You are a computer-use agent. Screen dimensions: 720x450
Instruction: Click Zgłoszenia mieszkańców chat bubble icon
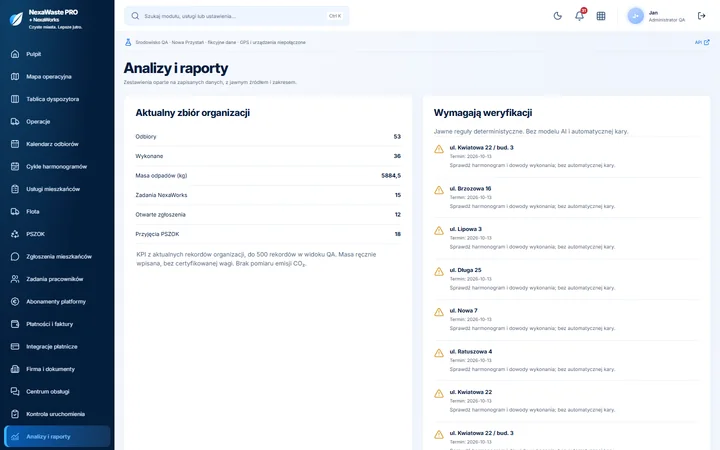(15, 256)
